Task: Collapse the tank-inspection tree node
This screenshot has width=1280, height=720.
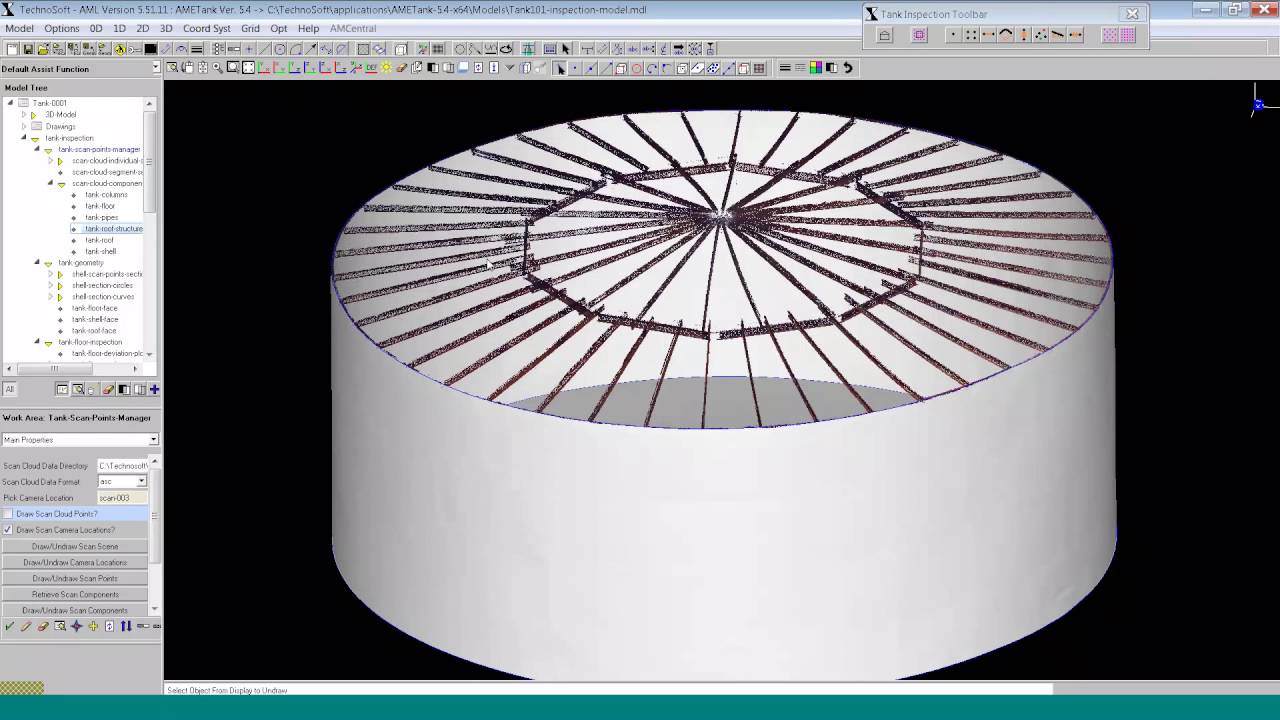Action: (24, 138)
